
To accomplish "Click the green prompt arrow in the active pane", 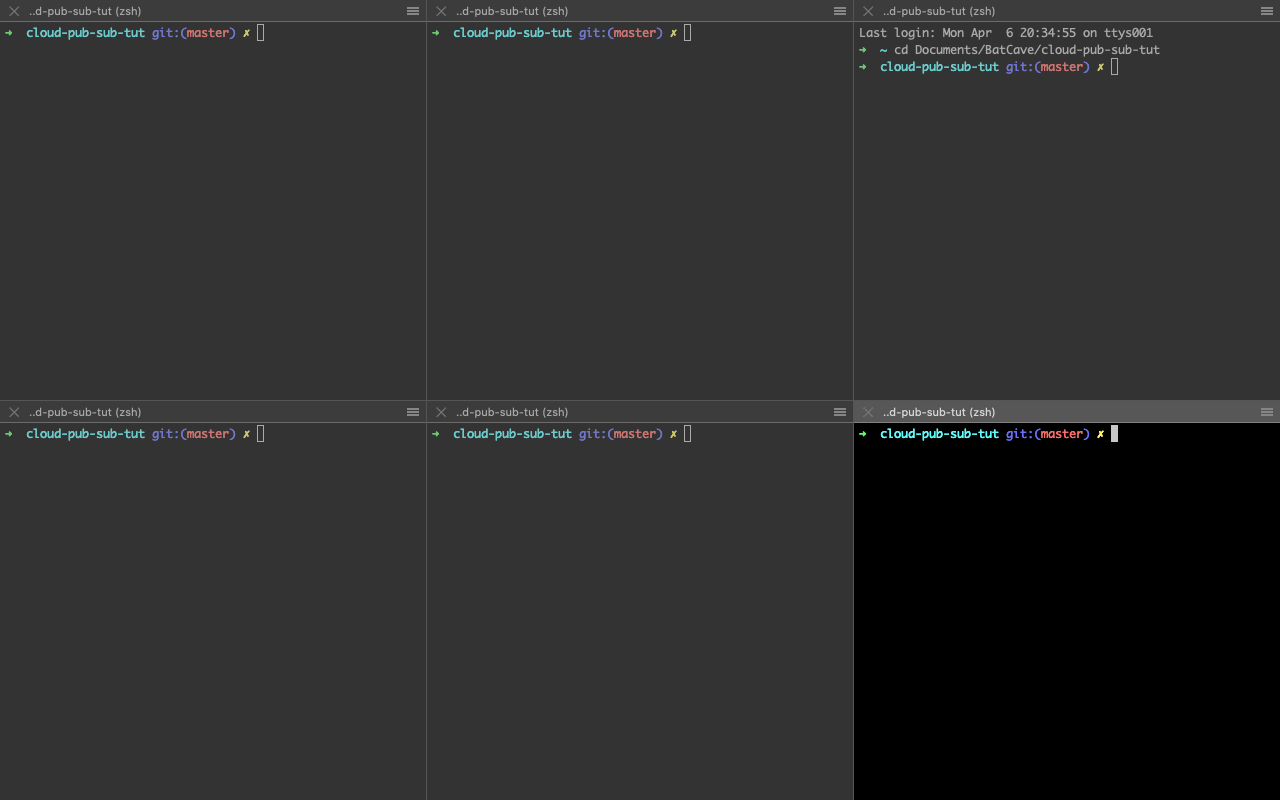I will click(x=863, y=434).
